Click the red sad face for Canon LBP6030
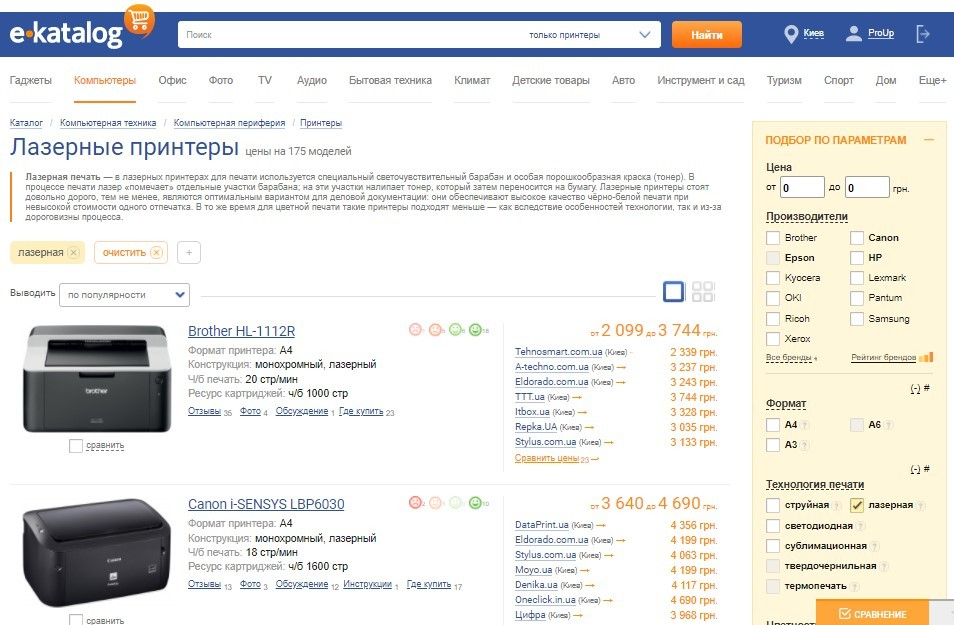Viewport: 954px width, 625px height. point(416,502)
